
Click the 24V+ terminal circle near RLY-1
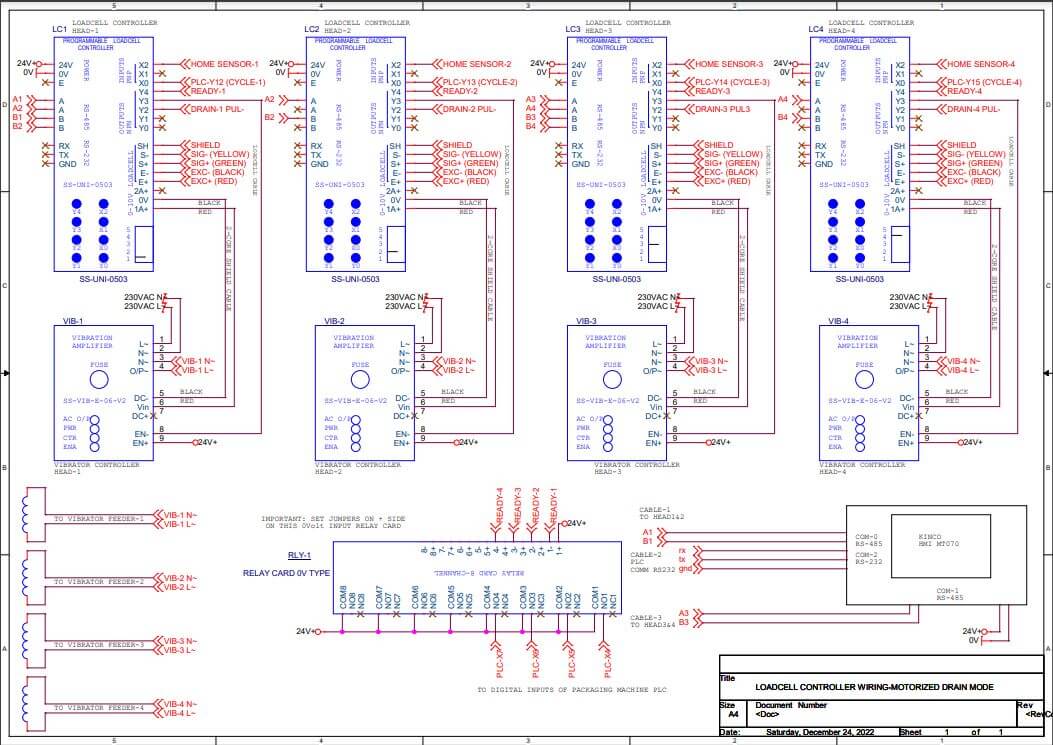[x=316, y=631]
